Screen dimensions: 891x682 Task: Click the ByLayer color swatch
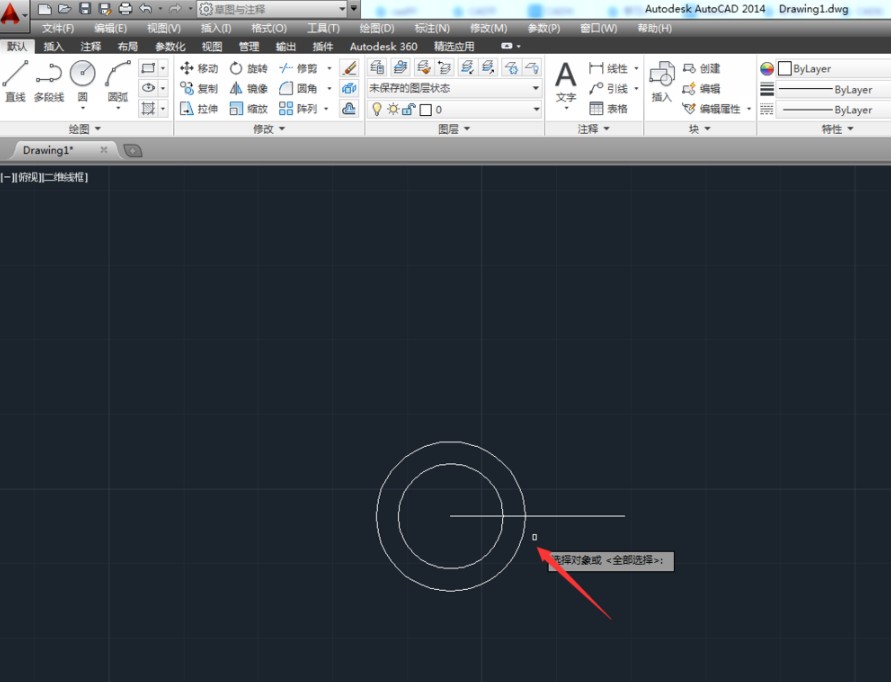pyautogui.click(x=785, y=69)
